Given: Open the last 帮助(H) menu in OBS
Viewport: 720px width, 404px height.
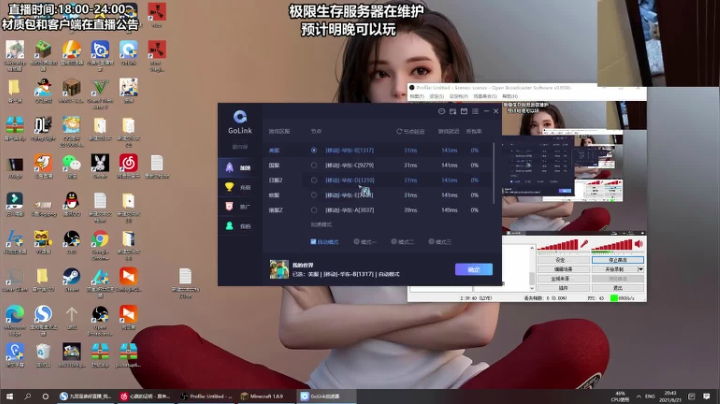Looking at the screenshot, I should 510,96.
